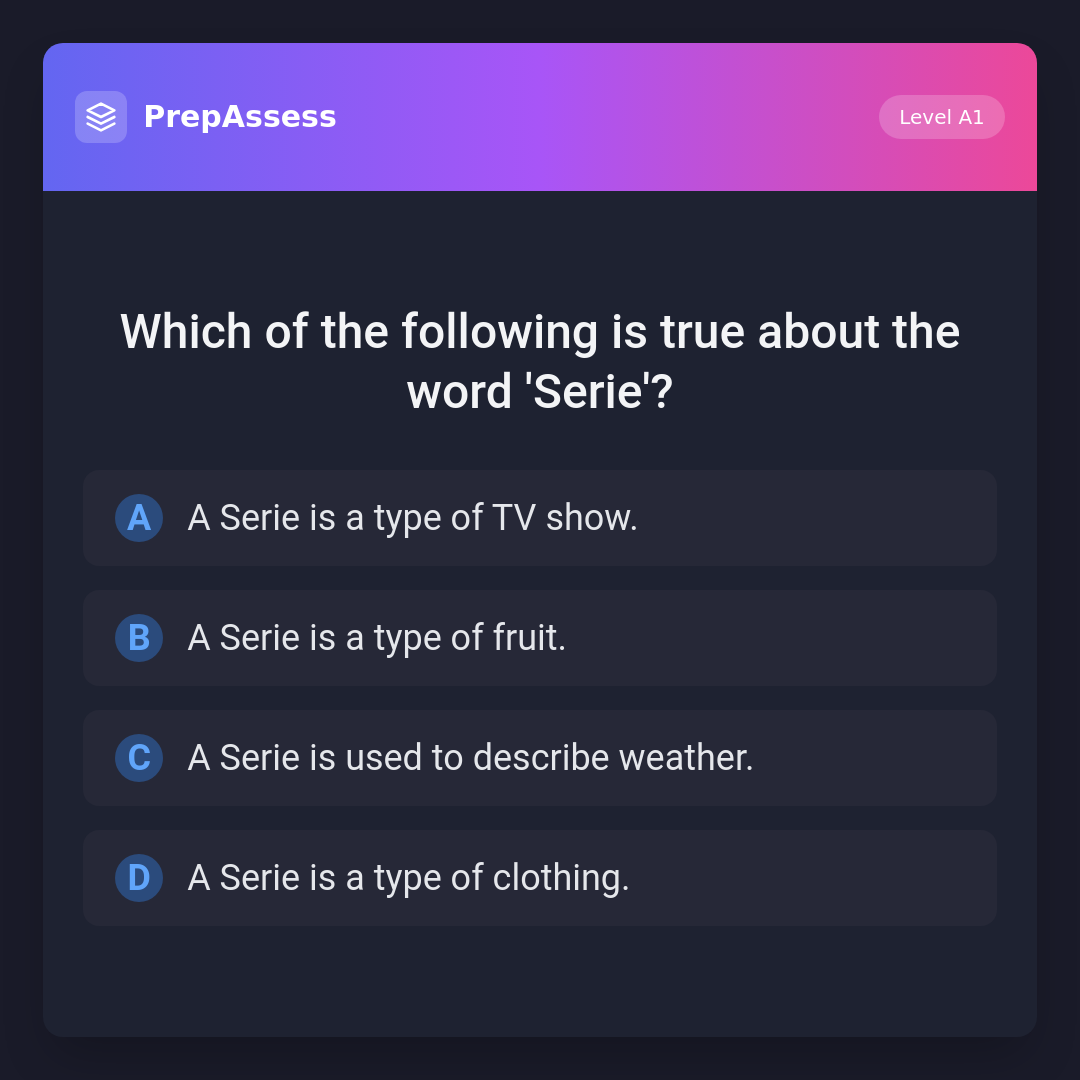Pick option B as your answer
Image resolution: width=1080 pixels, height=1080 pixels.
coord(540,638)
